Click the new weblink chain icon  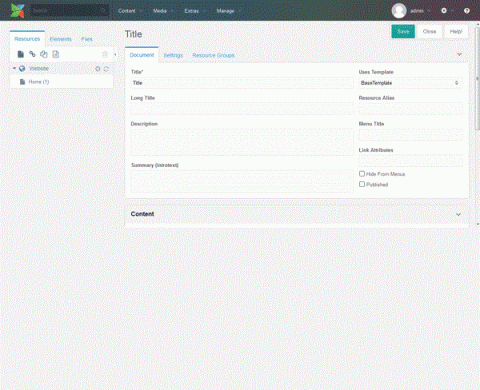click(x=32, y=54)
